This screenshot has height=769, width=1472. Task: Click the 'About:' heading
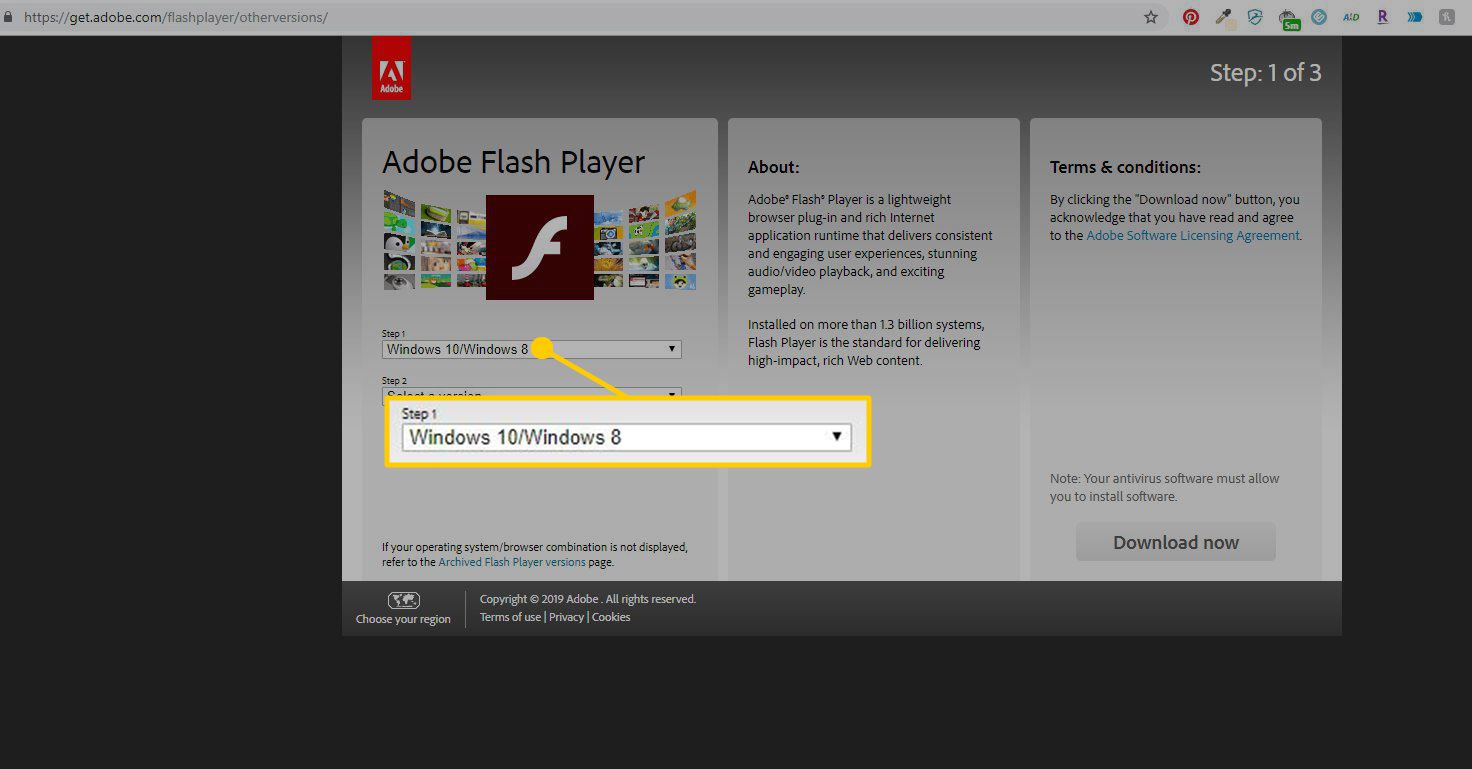tap(773, 167)
